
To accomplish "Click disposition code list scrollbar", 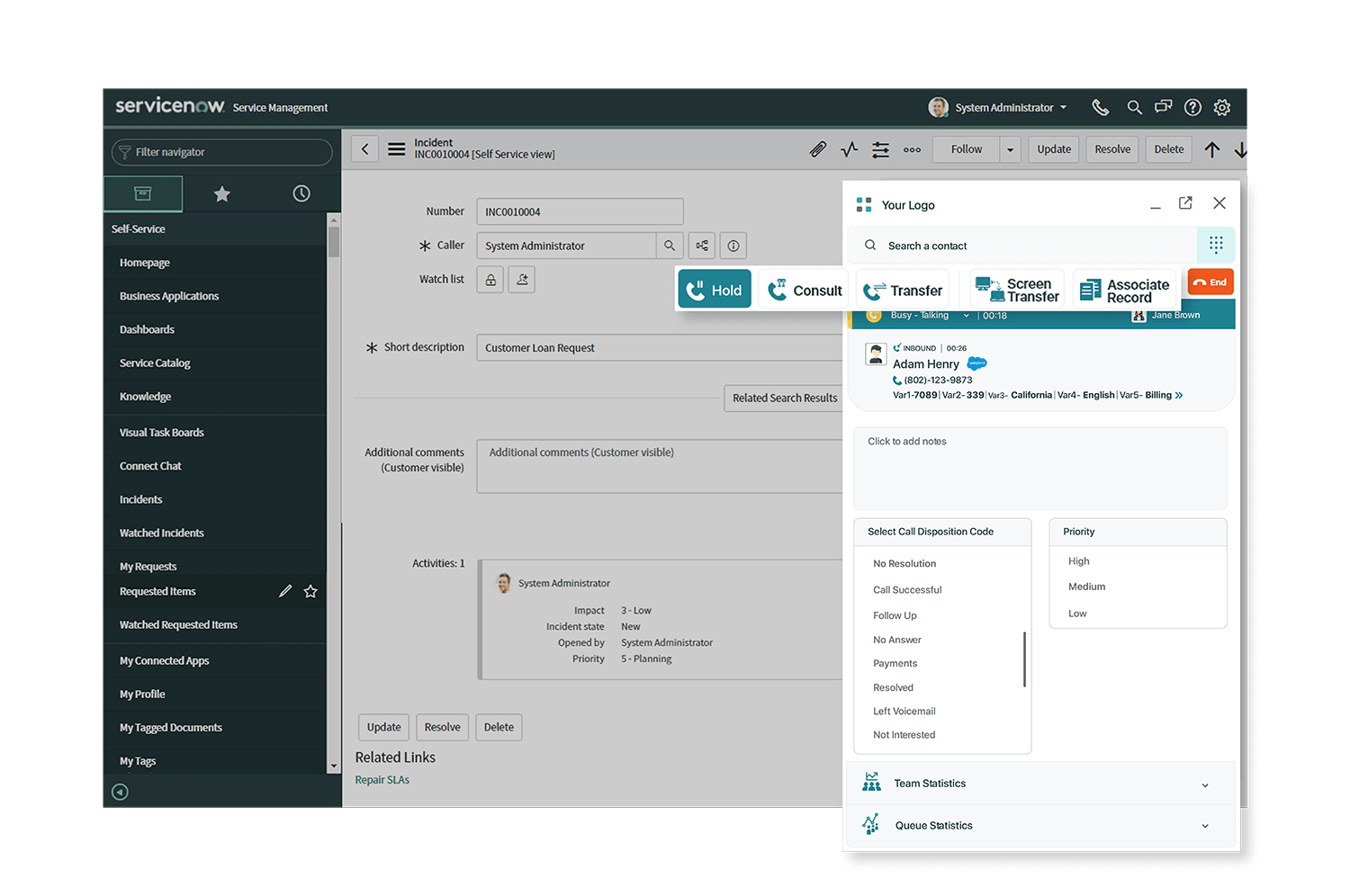I will (1024, 659).
